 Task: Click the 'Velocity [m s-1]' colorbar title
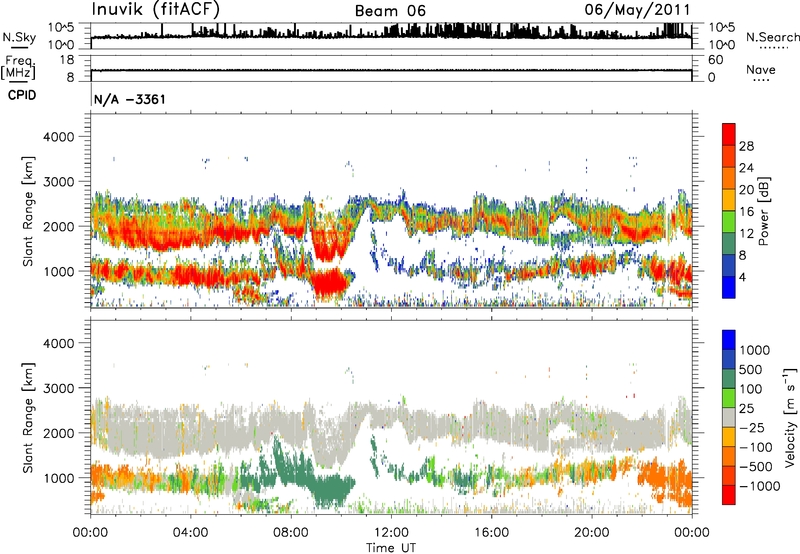[x=790, y=417]
